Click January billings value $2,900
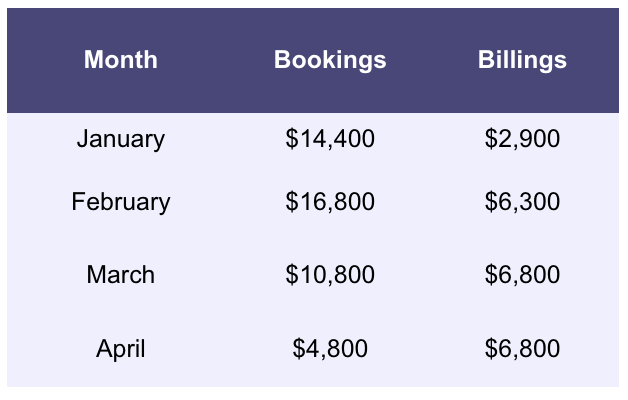 click(522, 138)
